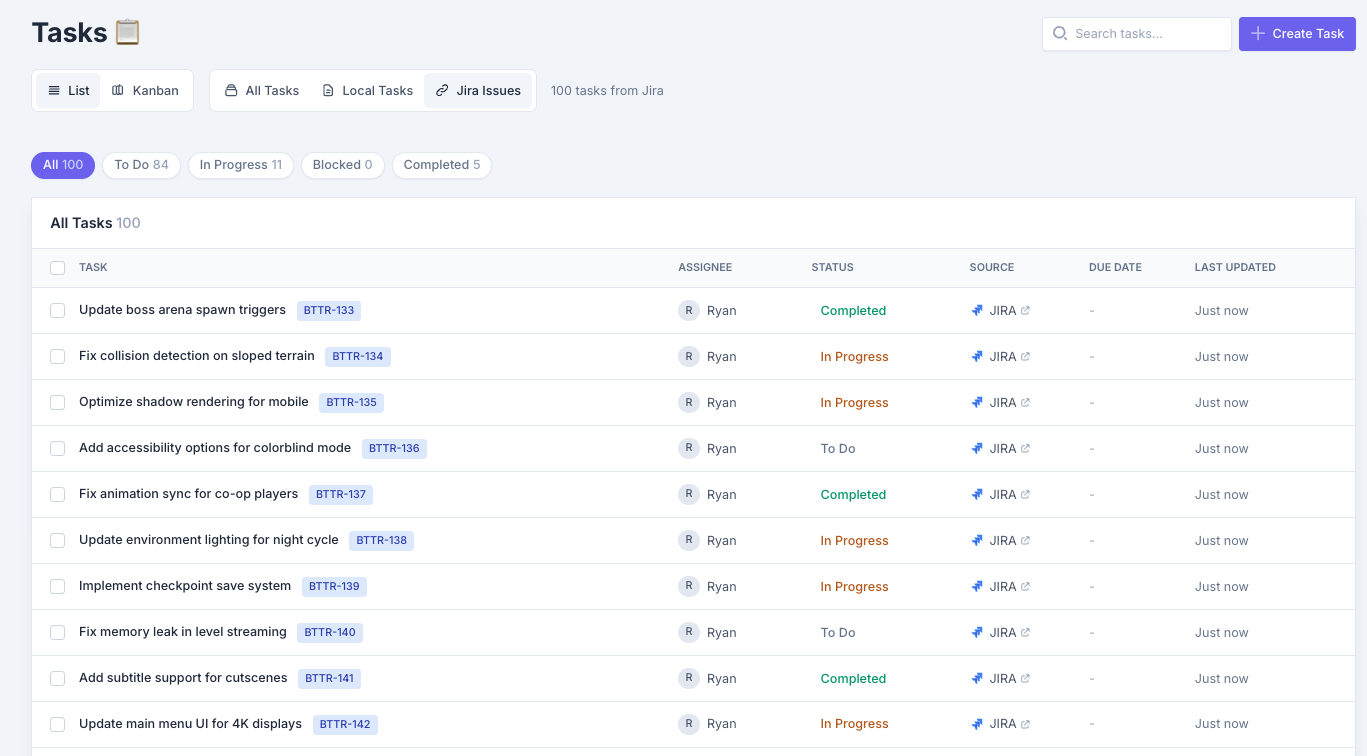Viewport: 1367px width, 756px height.
Task: Click the Create Task button
Action: (1297, 33)
